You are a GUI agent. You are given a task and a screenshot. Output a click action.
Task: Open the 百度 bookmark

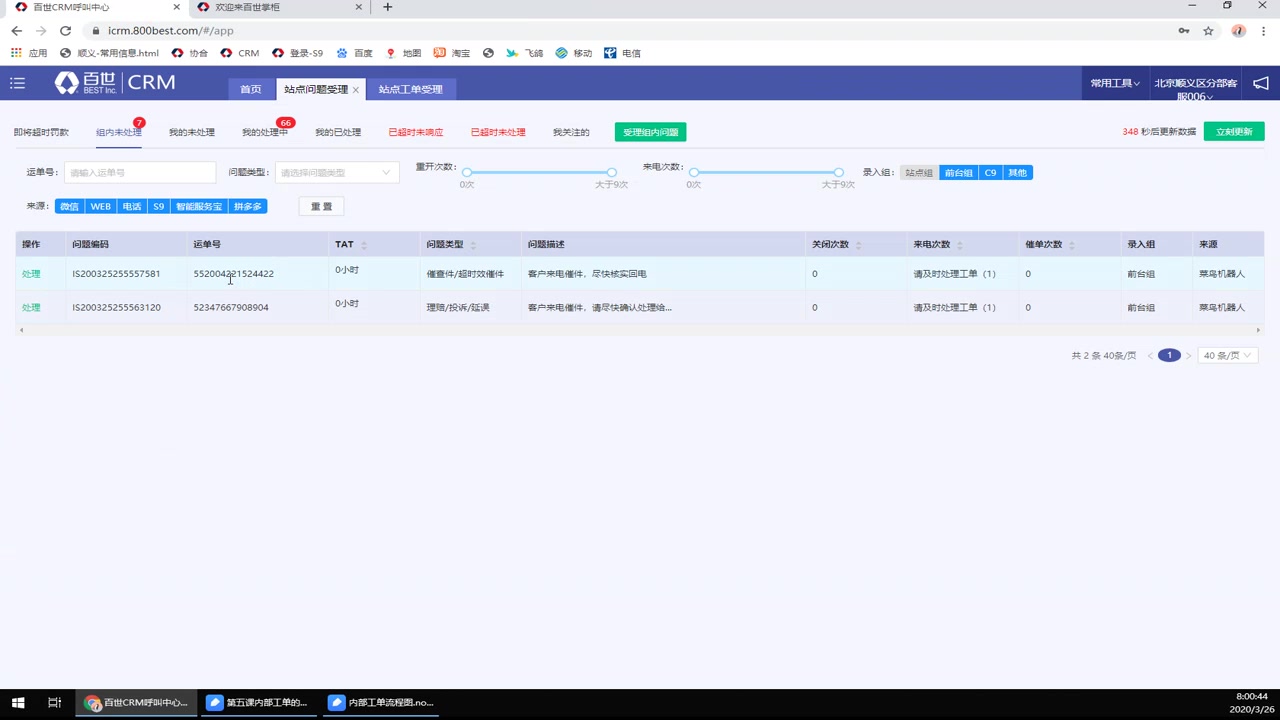point(354,53)
